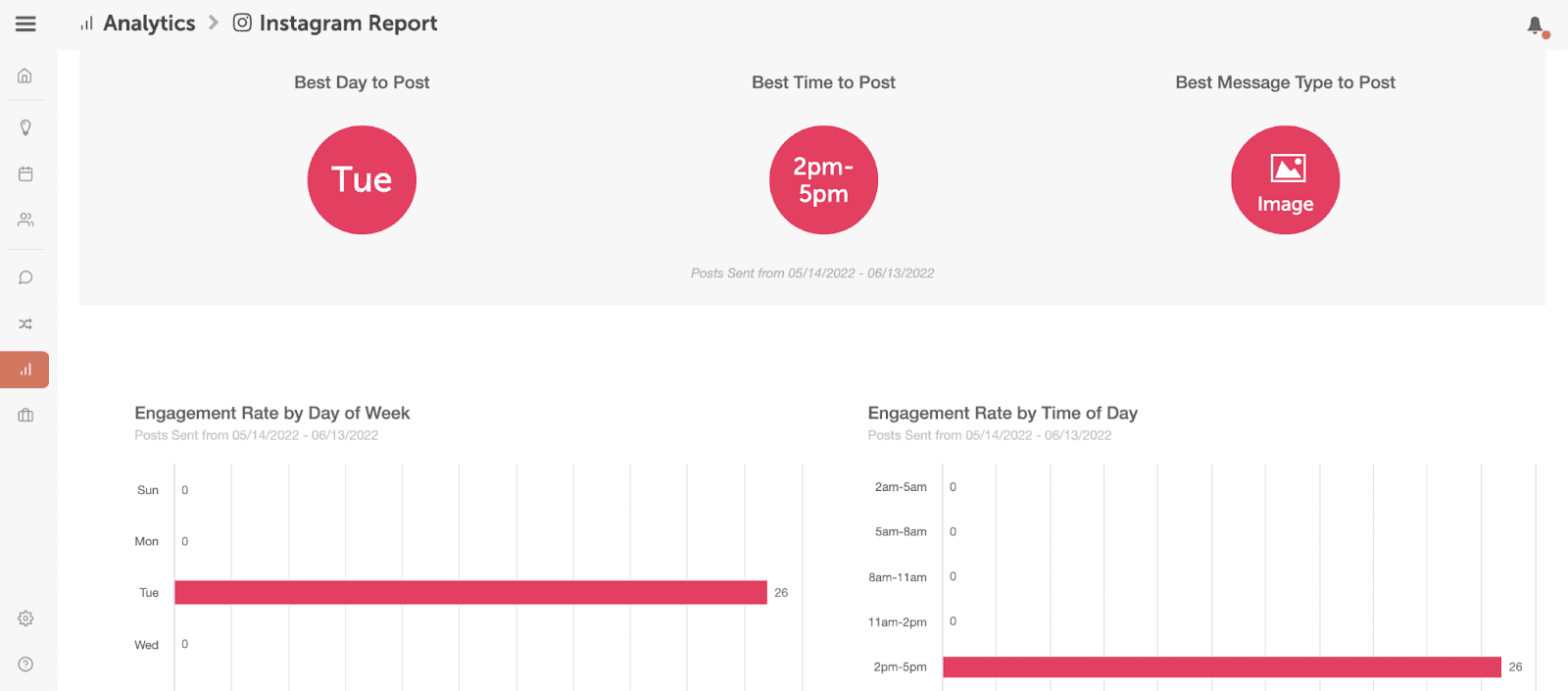Go to the home dashboard icon
1568x691 pixels.
[x=25, y=75]
